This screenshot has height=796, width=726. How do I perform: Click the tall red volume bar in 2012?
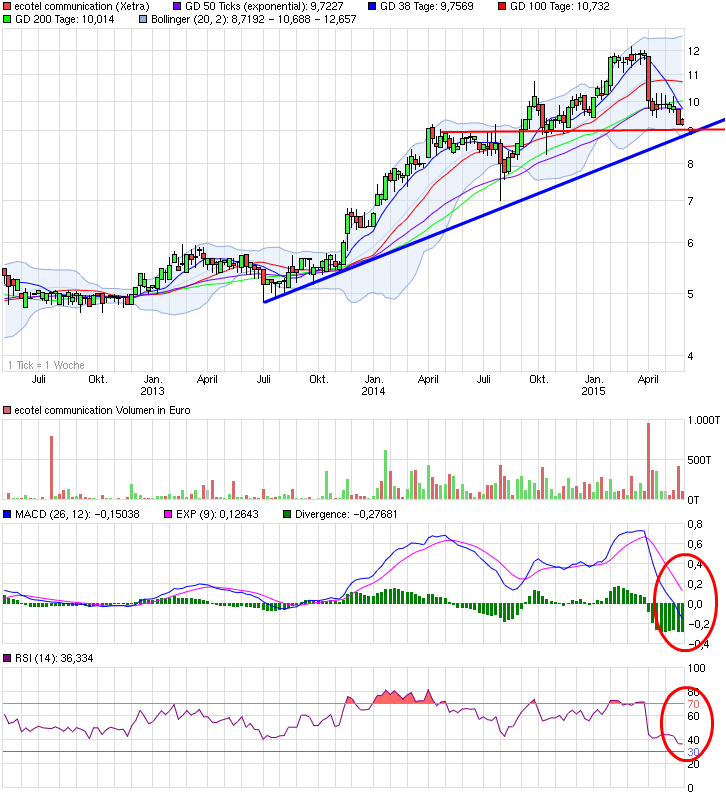(x=51, y=468)
